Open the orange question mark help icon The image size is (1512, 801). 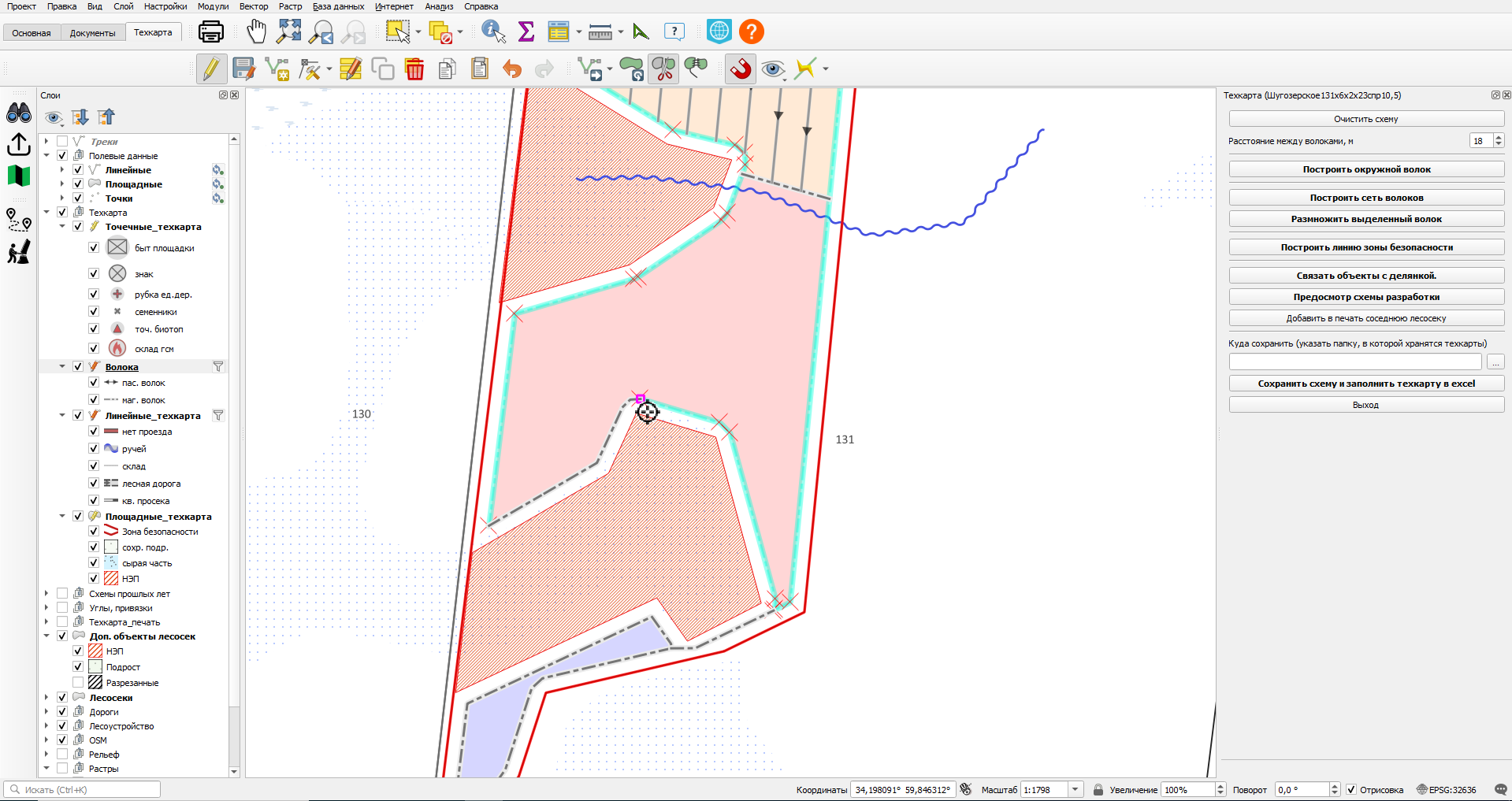752,32
